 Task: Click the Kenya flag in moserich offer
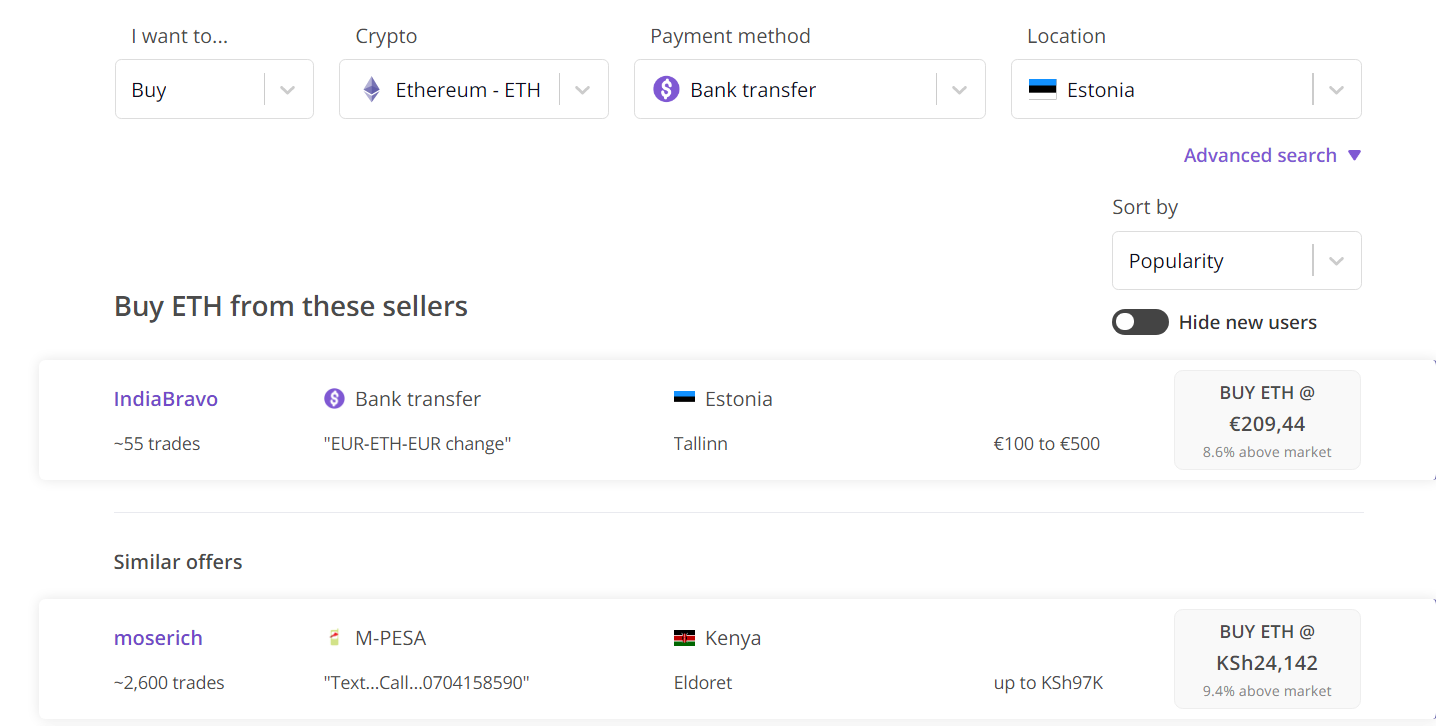(x=684, y=638)
